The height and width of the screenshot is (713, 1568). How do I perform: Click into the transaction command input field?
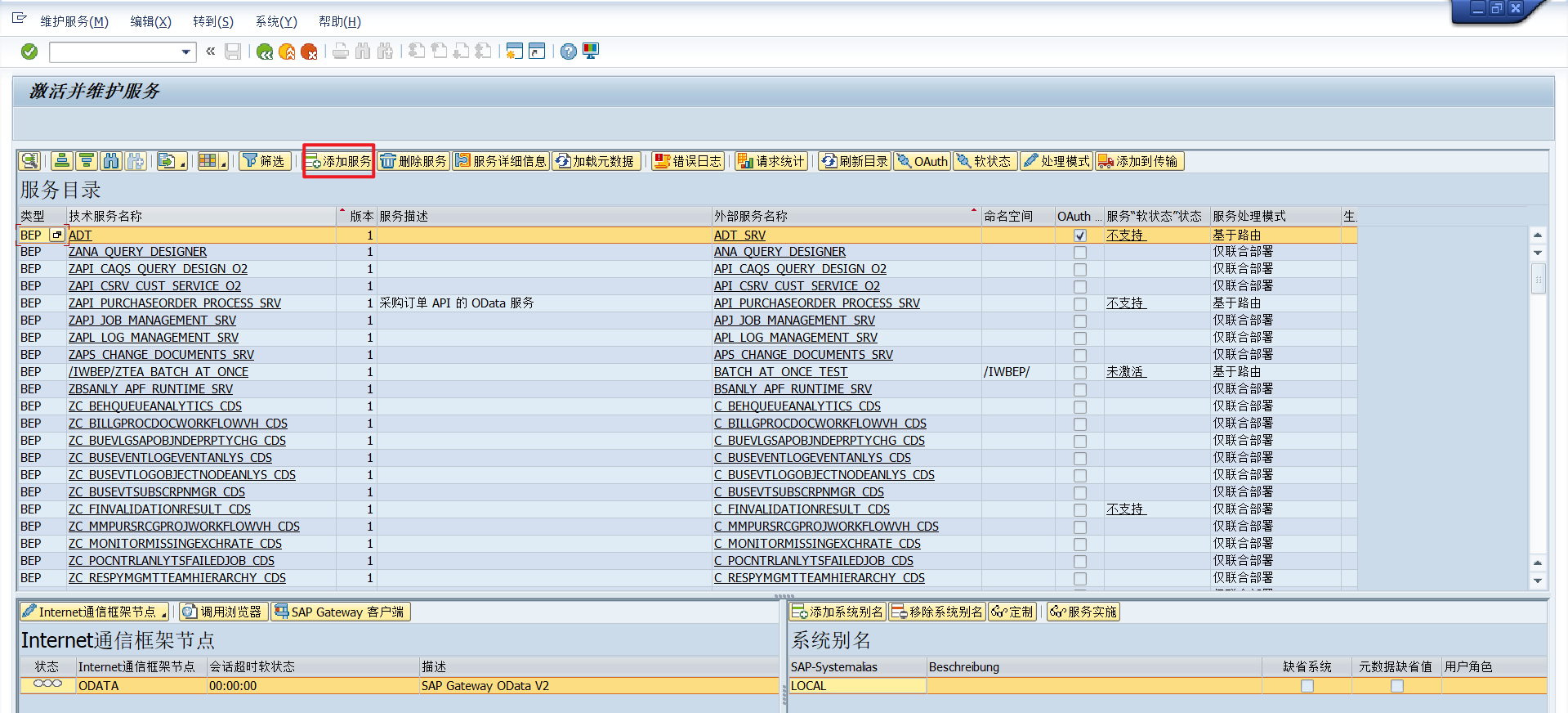pos(114,52)
